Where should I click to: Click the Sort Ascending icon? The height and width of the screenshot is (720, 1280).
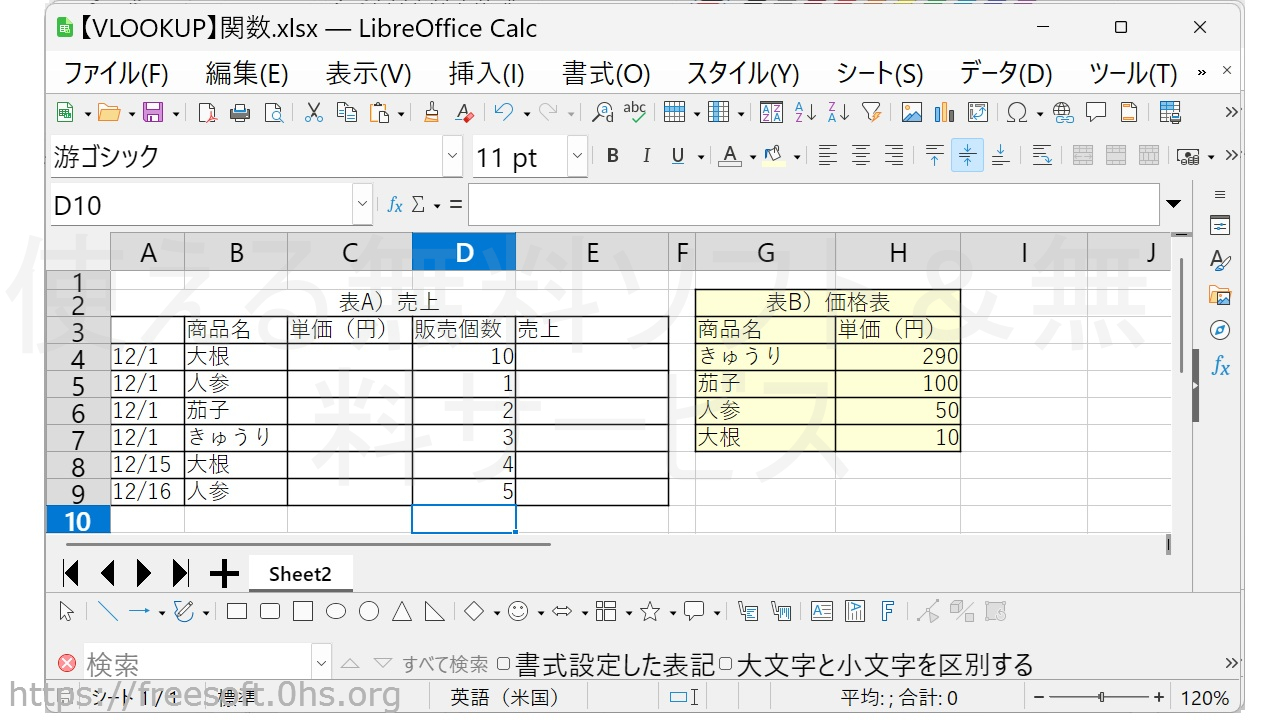[804, 112]
